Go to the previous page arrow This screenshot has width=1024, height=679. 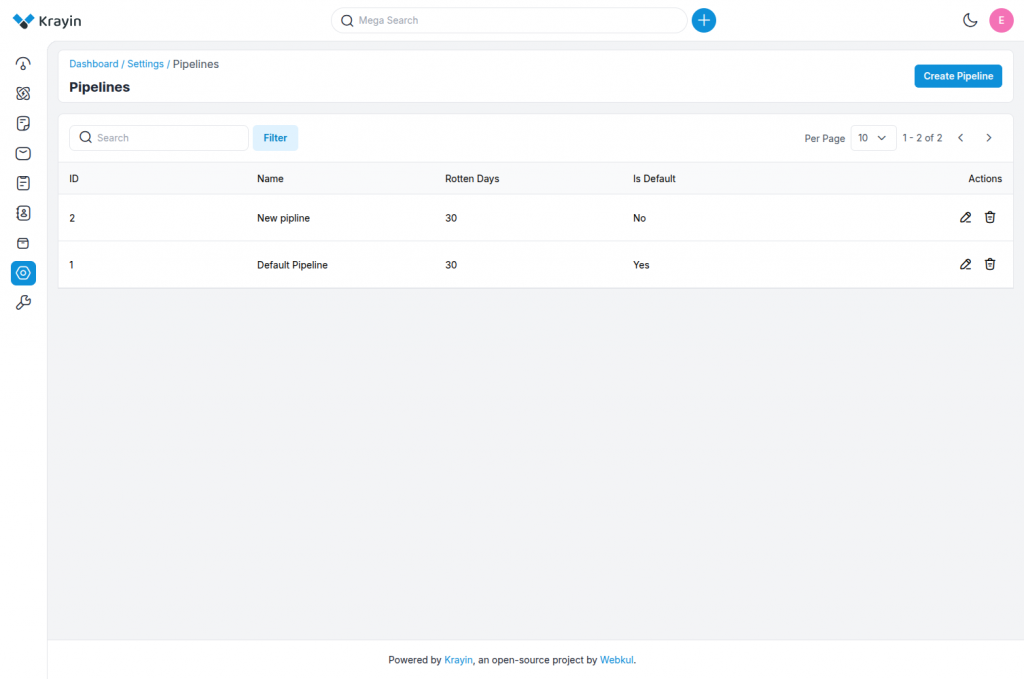tap(961, 138)
